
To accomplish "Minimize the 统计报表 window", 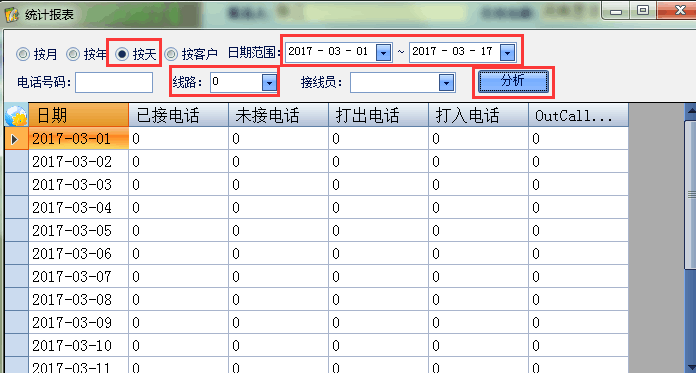I will (616, 11).
